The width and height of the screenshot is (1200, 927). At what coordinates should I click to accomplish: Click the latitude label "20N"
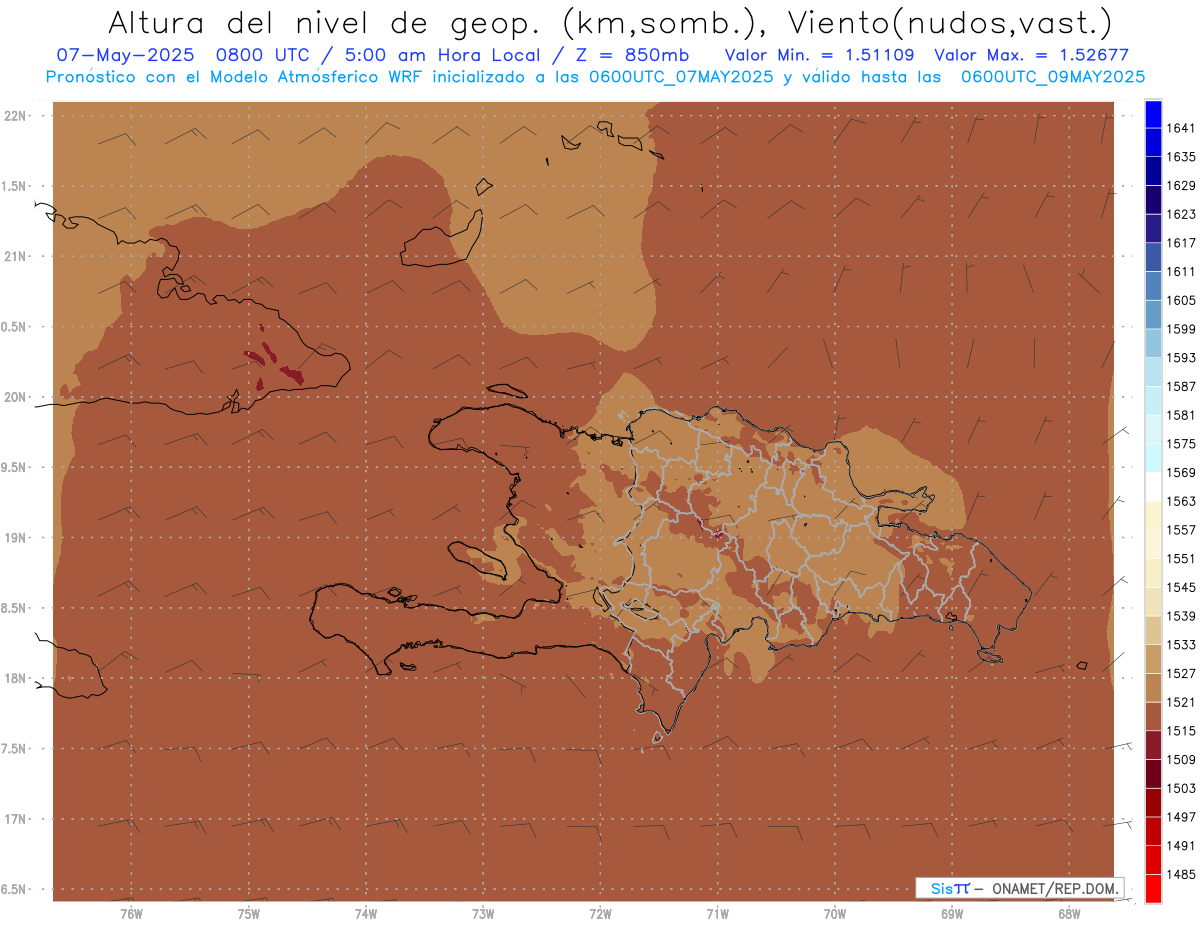click(15, 398)
